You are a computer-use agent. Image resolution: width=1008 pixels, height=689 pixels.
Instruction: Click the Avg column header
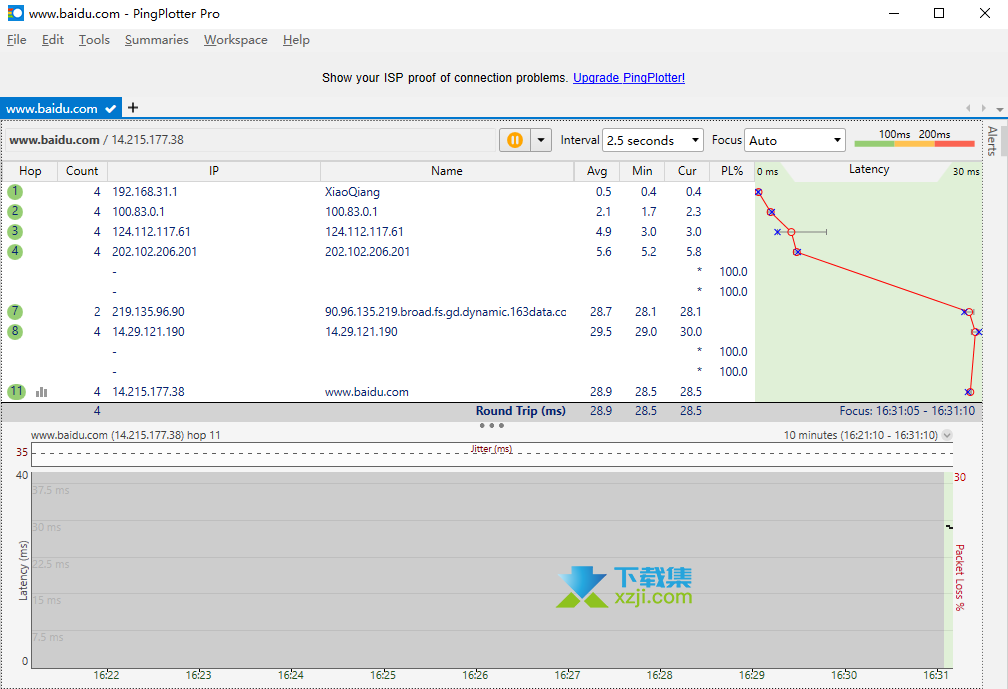point(597,171)
